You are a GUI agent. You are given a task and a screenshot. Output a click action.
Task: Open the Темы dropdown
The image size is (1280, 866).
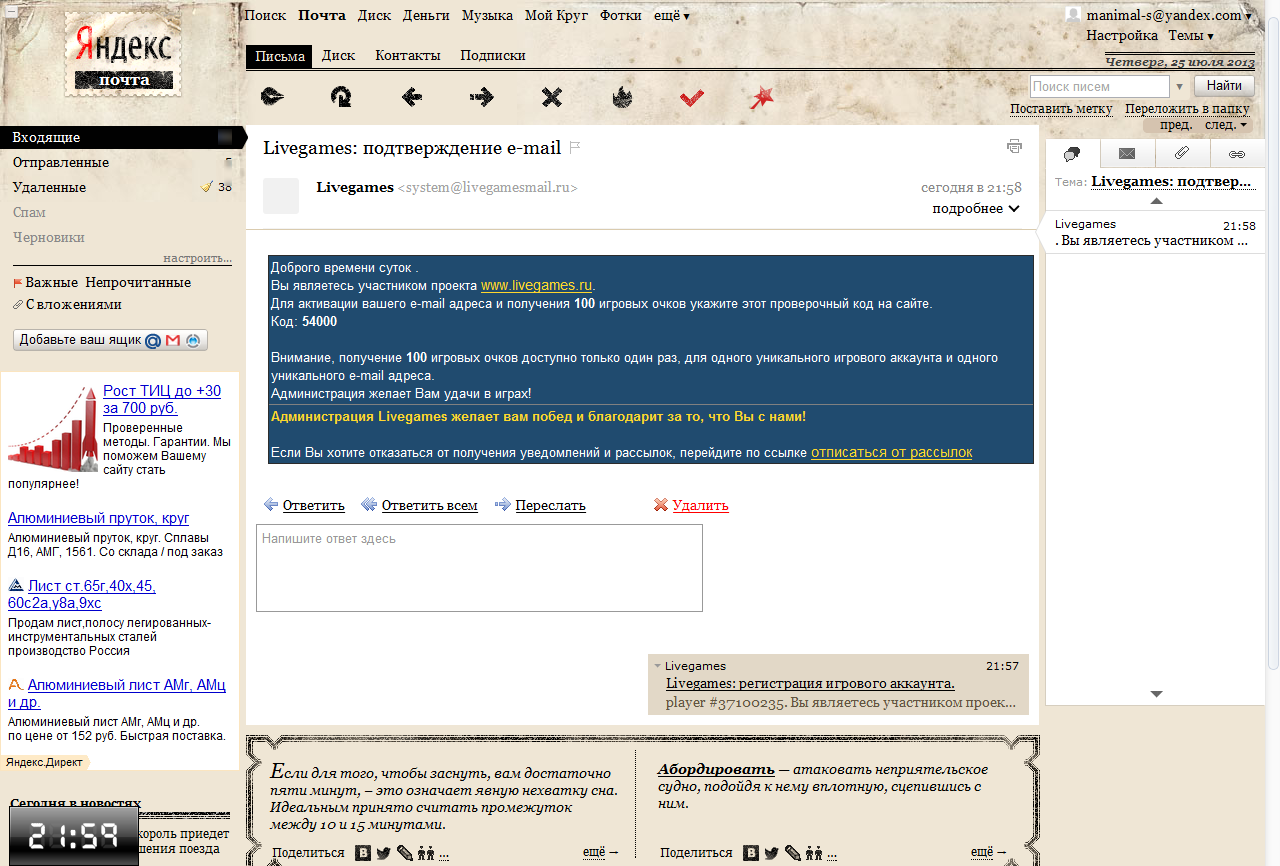coord(1191,35)
